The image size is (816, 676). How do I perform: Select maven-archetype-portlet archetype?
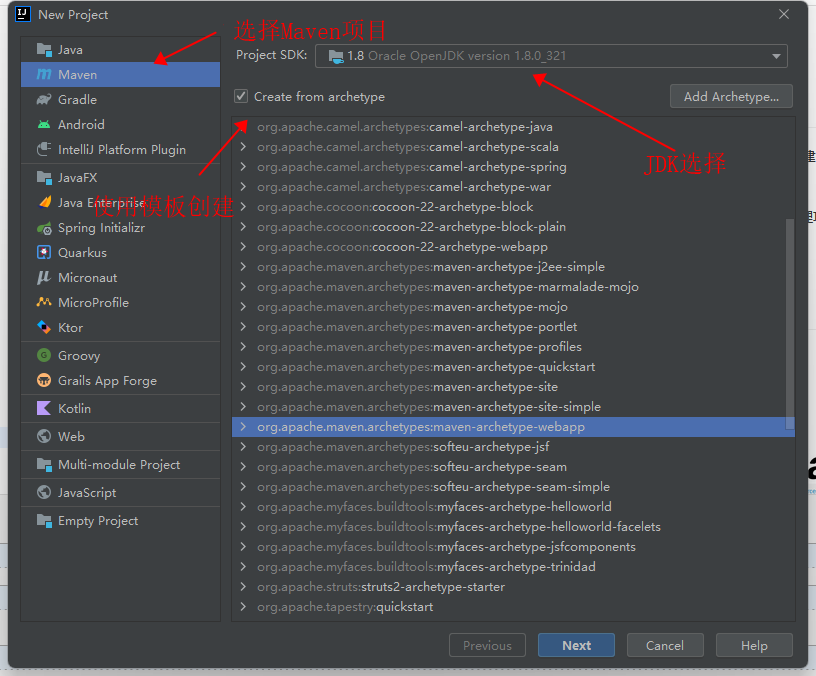pyautogui.click(x=513, y=327)
